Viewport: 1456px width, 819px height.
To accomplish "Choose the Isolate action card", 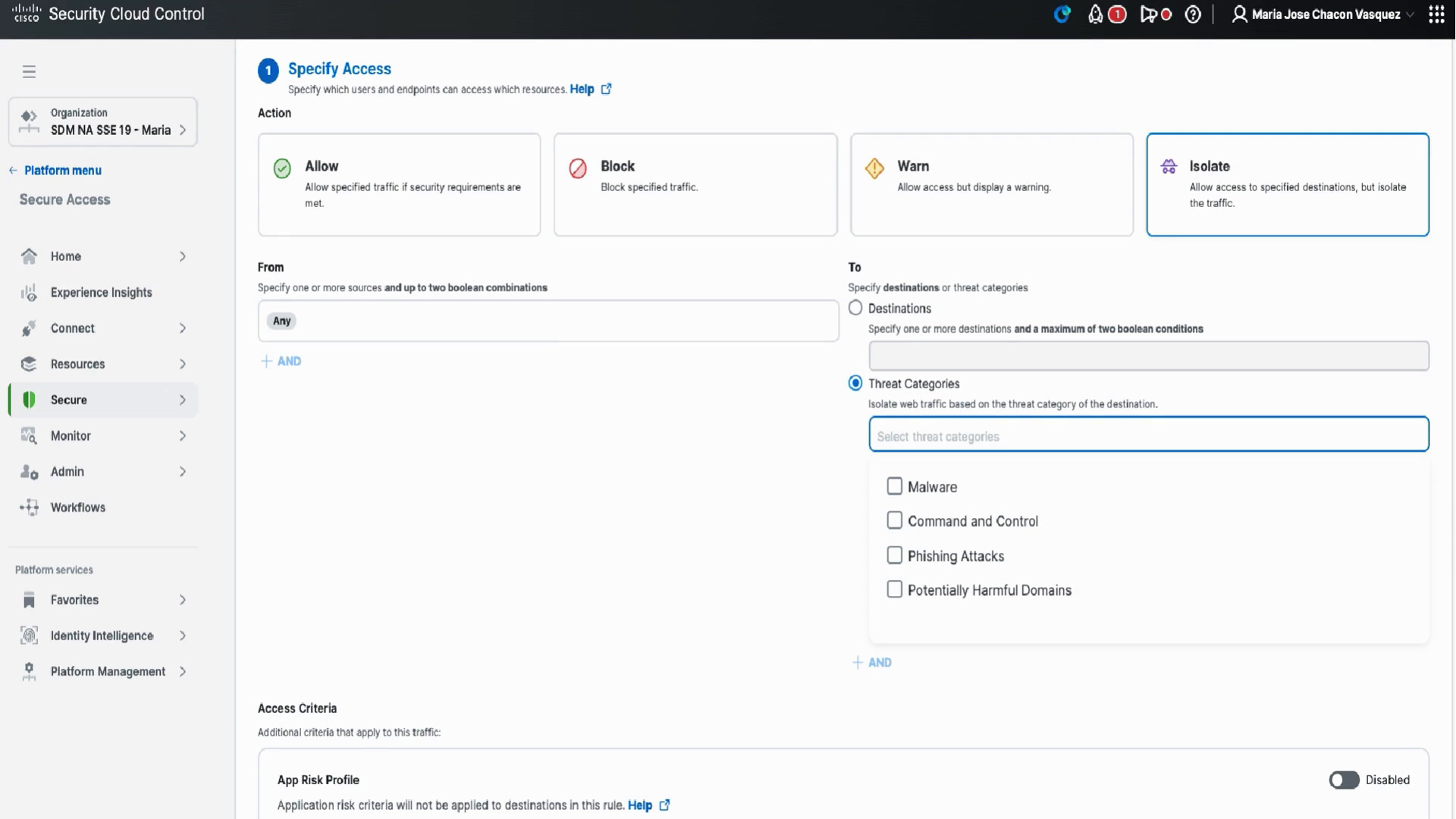I will tap(1288, 184).
